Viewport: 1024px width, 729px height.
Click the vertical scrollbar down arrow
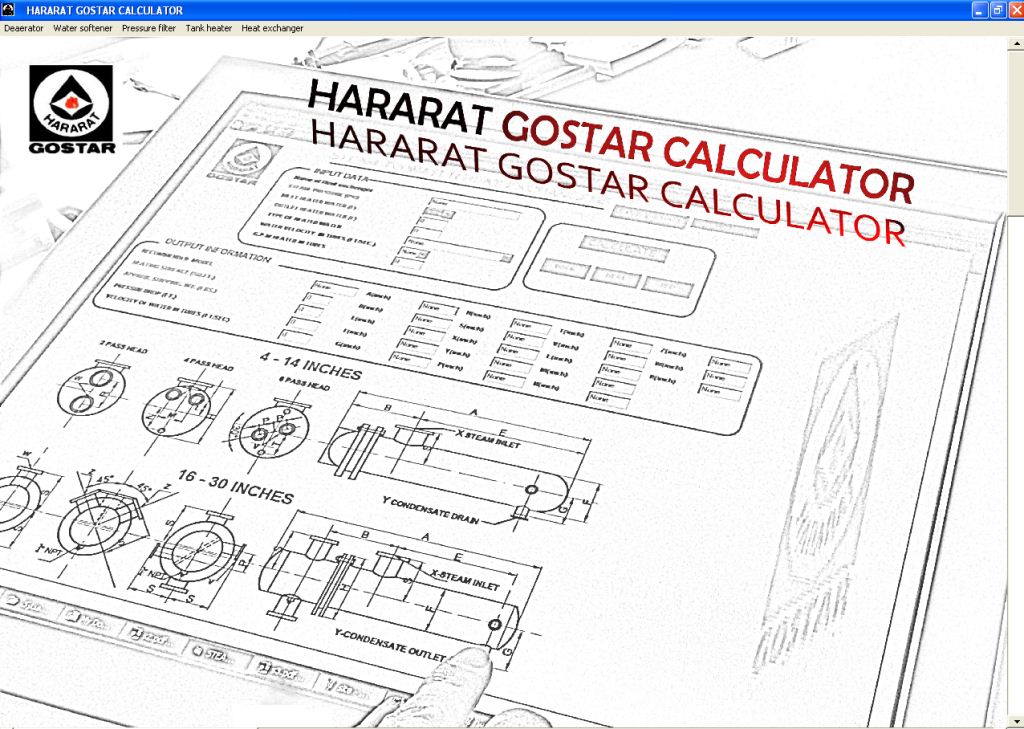[1015, 720]
